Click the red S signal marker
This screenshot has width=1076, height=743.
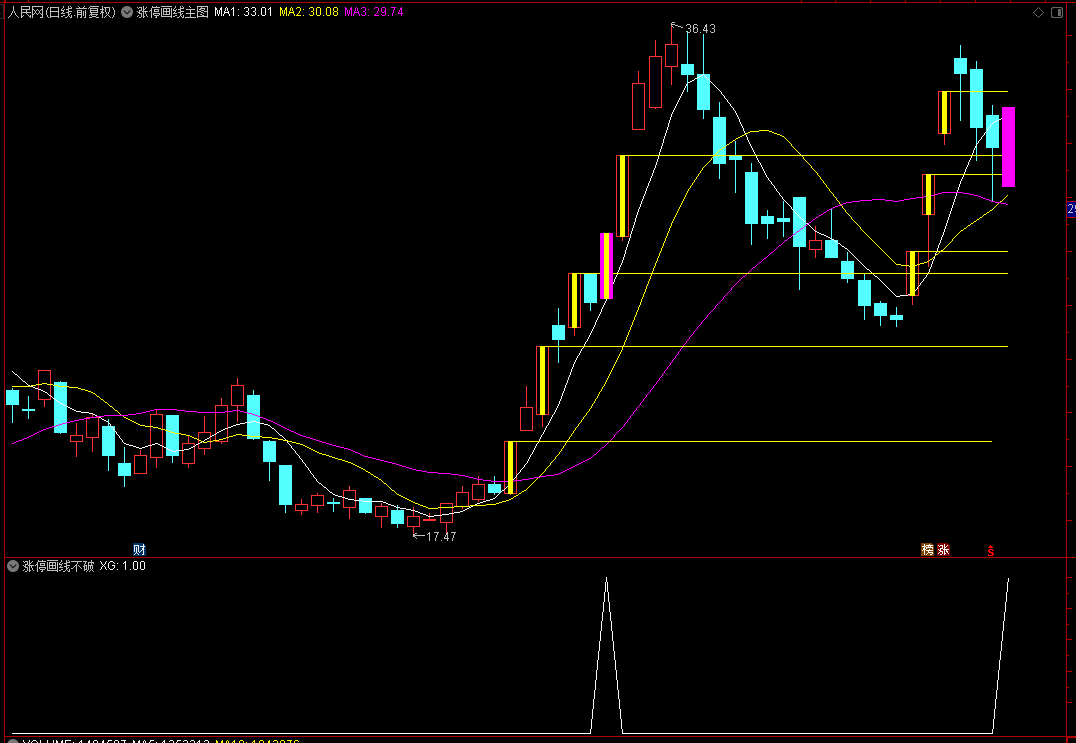click(x=991, y=550)
